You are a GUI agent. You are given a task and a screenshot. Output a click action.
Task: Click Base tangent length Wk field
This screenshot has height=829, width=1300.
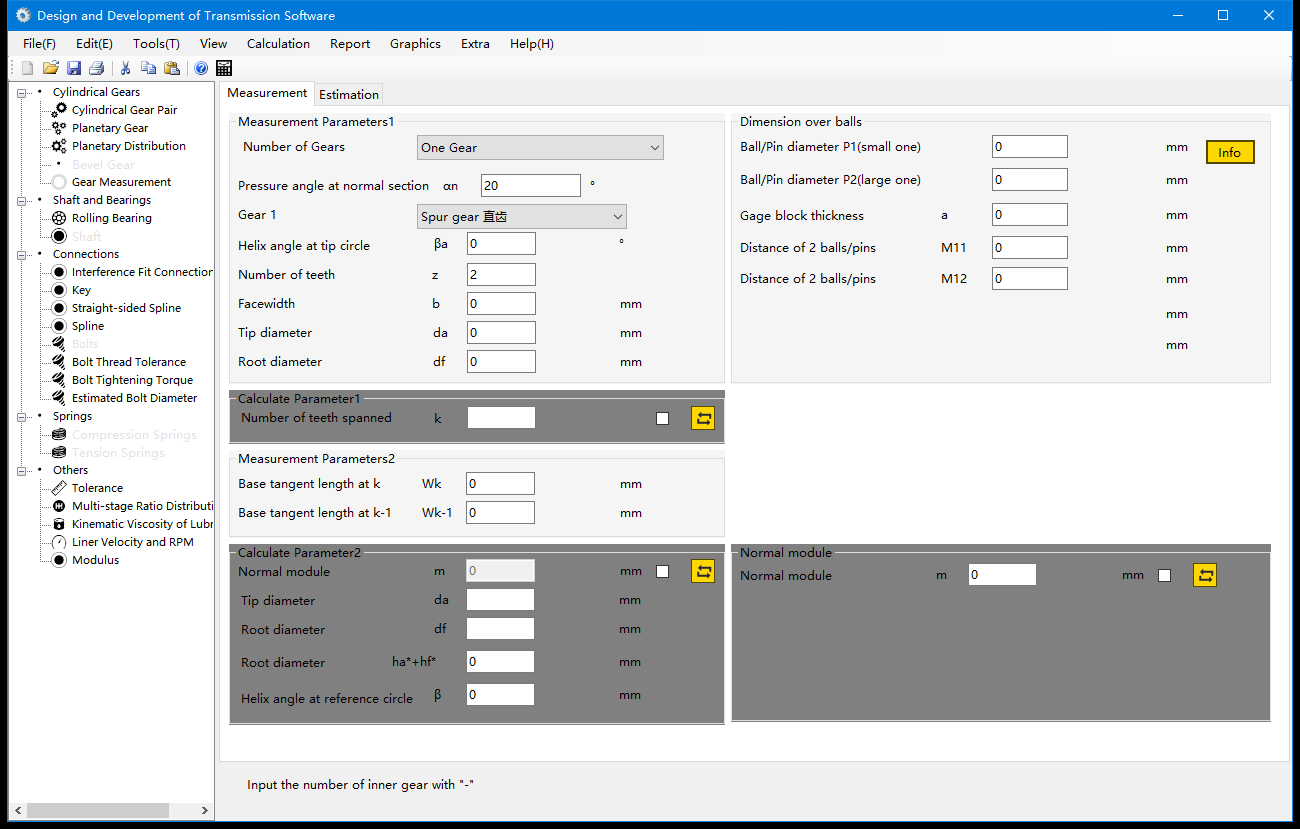point(501,484)
